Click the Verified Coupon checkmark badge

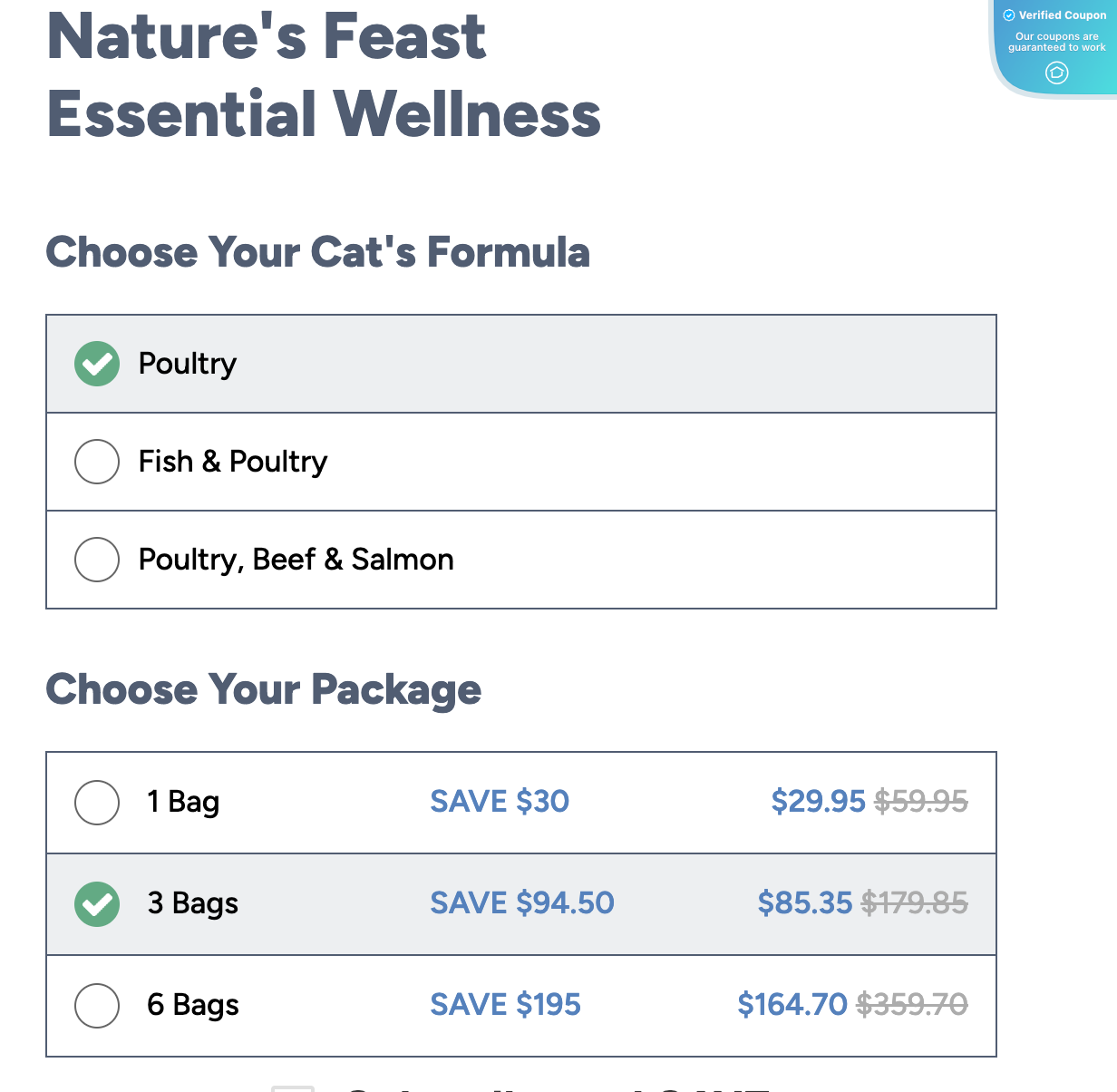pos(1008,15)
